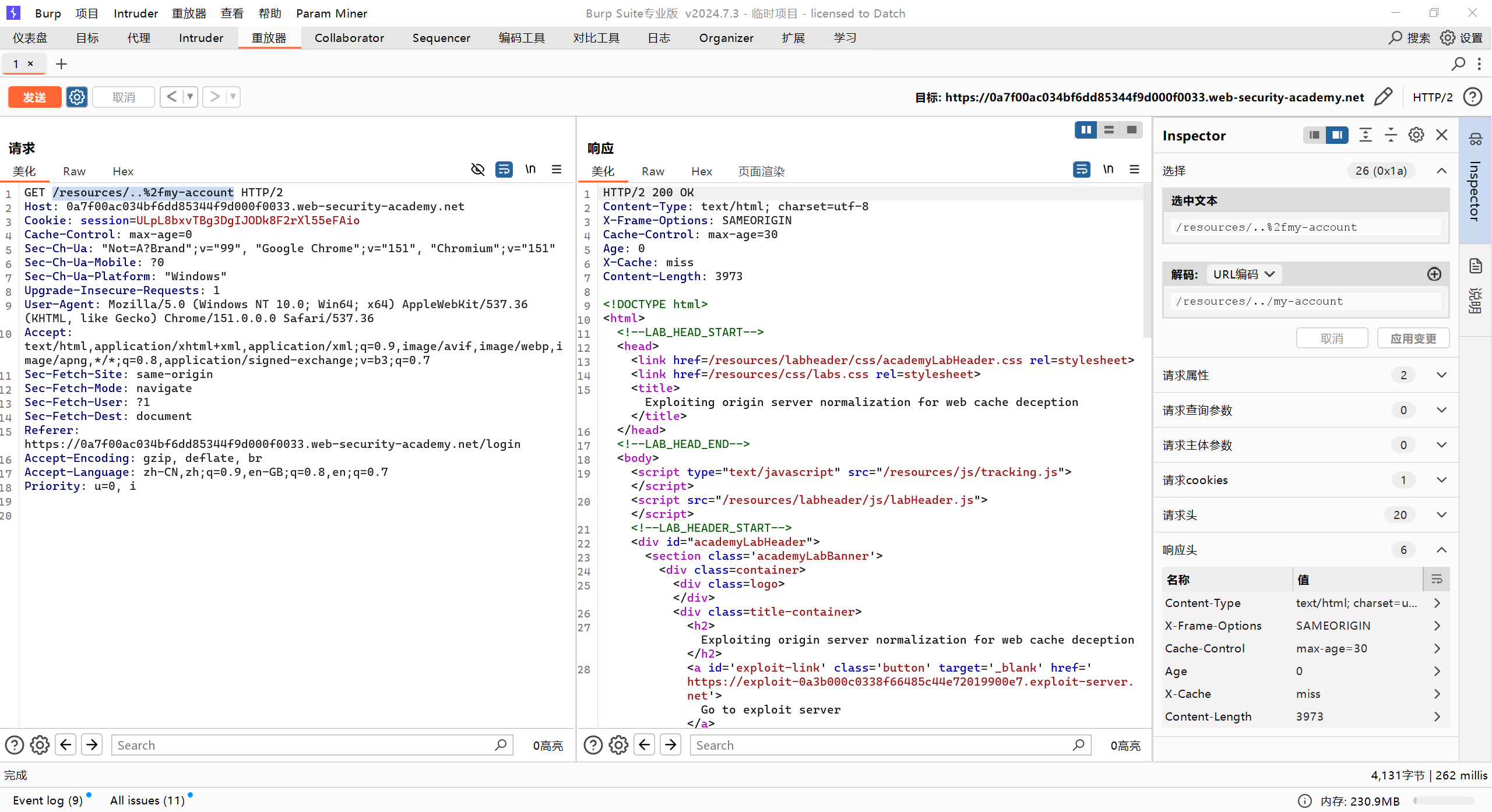
Task: Switch request view to Raw
Action: (74, 171)
